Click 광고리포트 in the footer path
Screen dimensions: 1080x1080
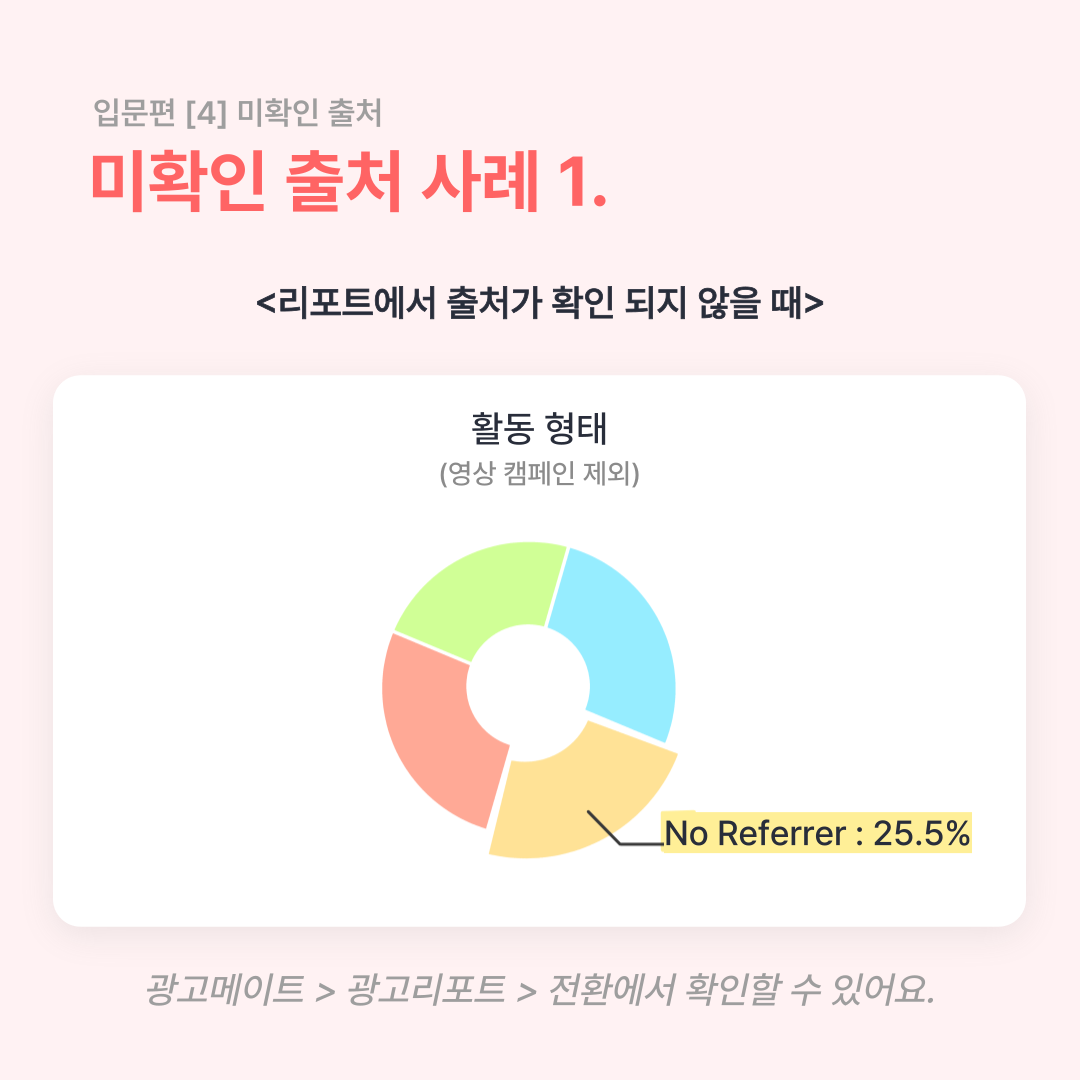(427, 990)
